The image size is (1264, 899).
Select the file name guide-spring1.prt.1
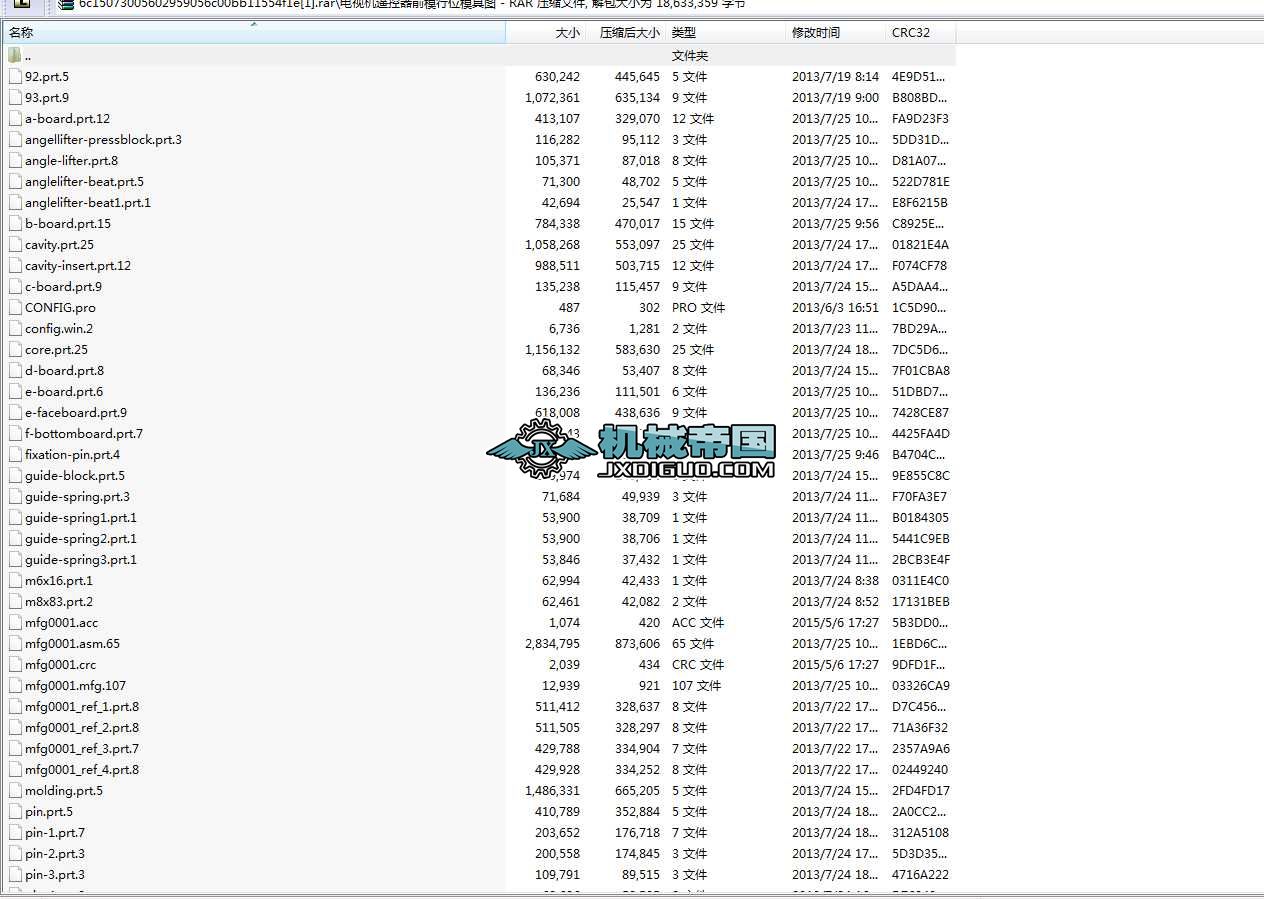point(81,518)
